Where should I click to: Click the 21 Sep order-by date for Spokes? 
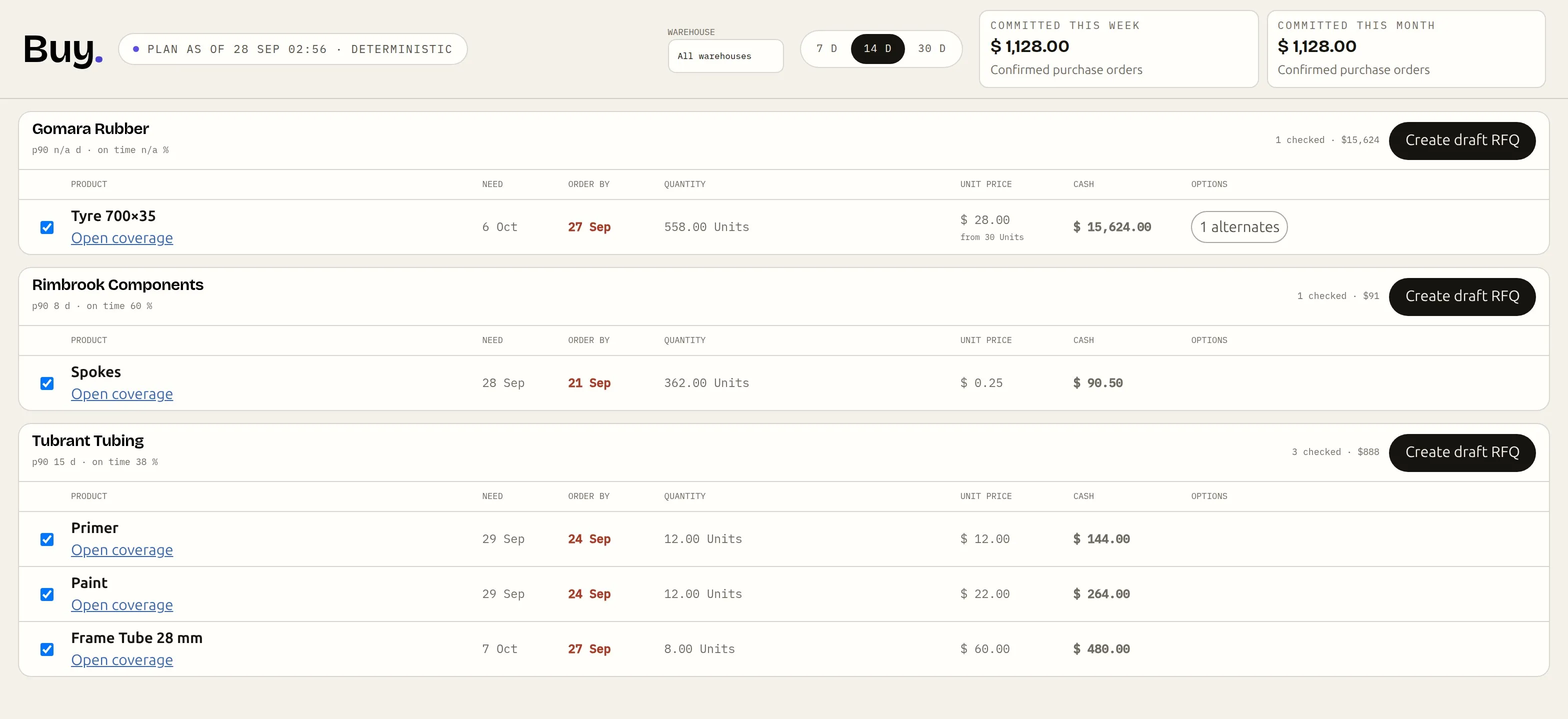click(x=589, y=383)
